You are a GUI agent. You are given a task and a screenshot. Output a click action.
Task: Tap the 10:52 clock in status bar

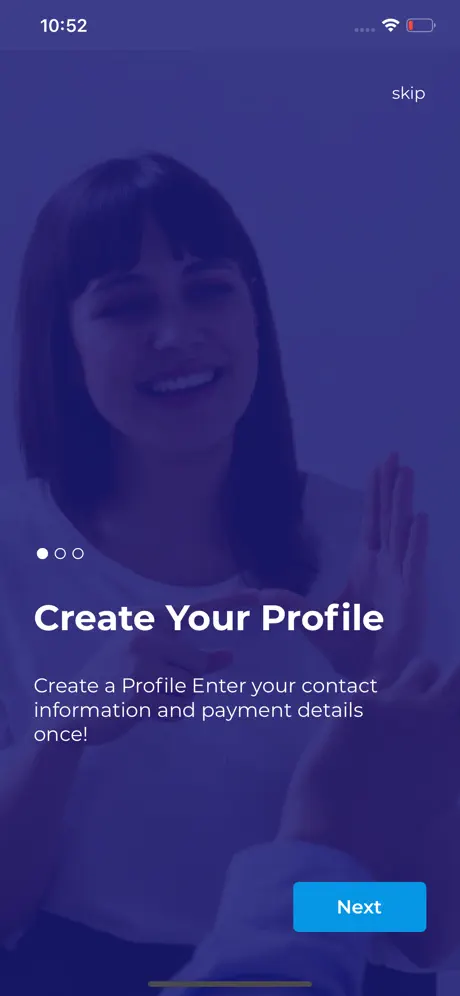coord(64,26)
